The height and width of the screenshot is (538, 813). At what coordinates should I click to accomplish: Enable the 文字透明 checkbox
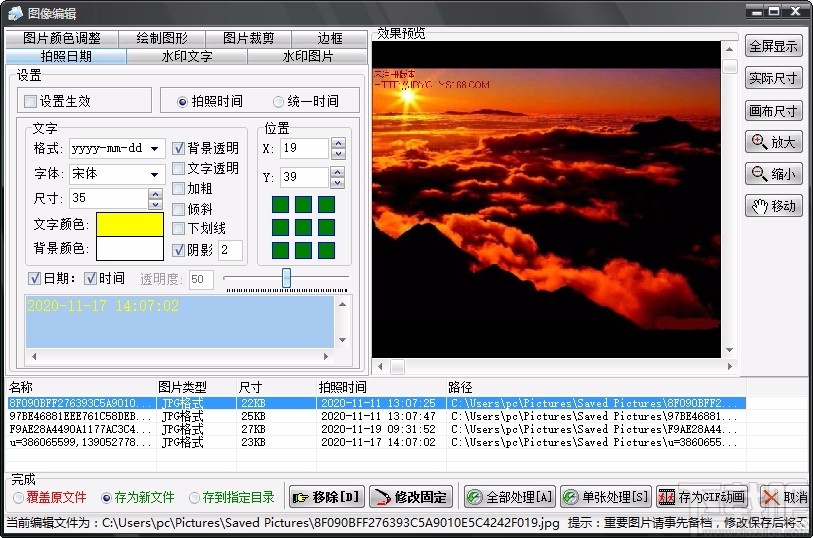tap(178, 168)
